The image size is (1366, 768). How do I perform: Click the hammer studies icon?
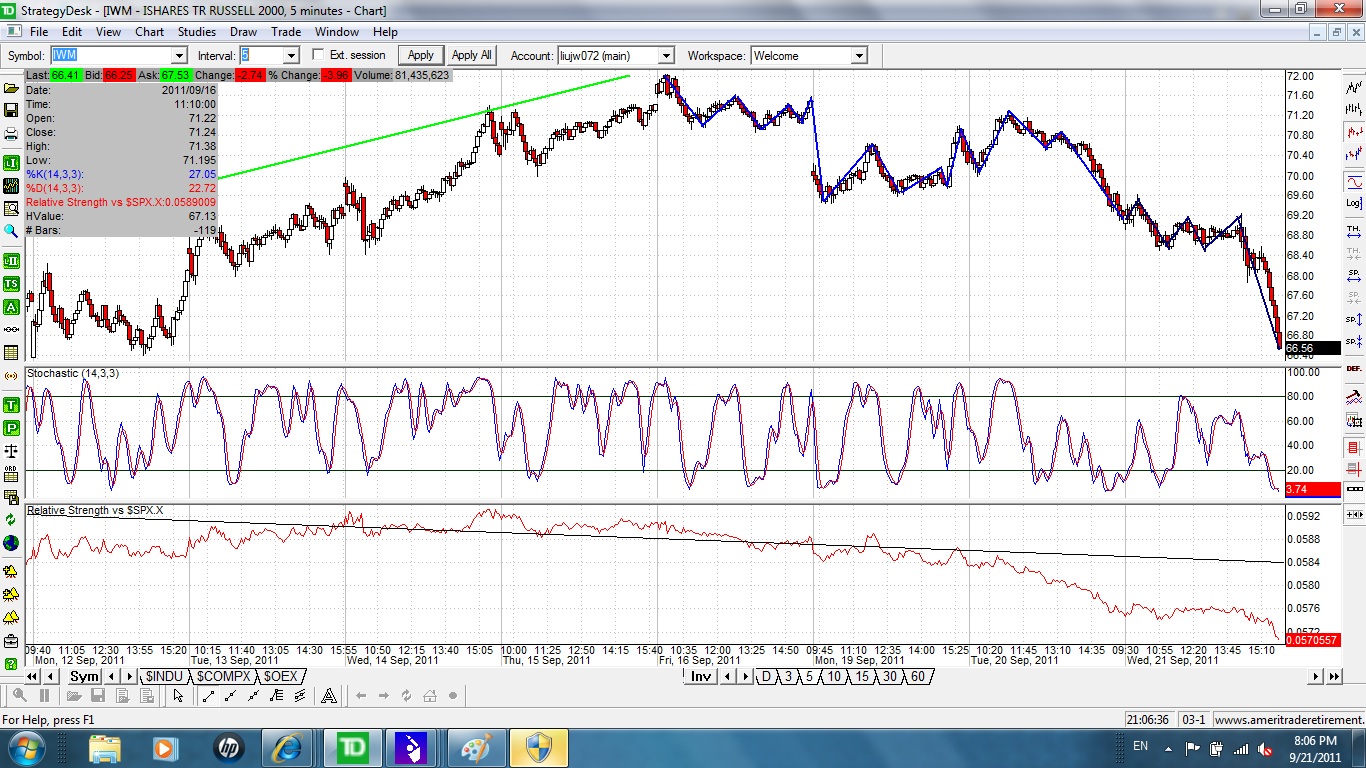[1354, 395]
